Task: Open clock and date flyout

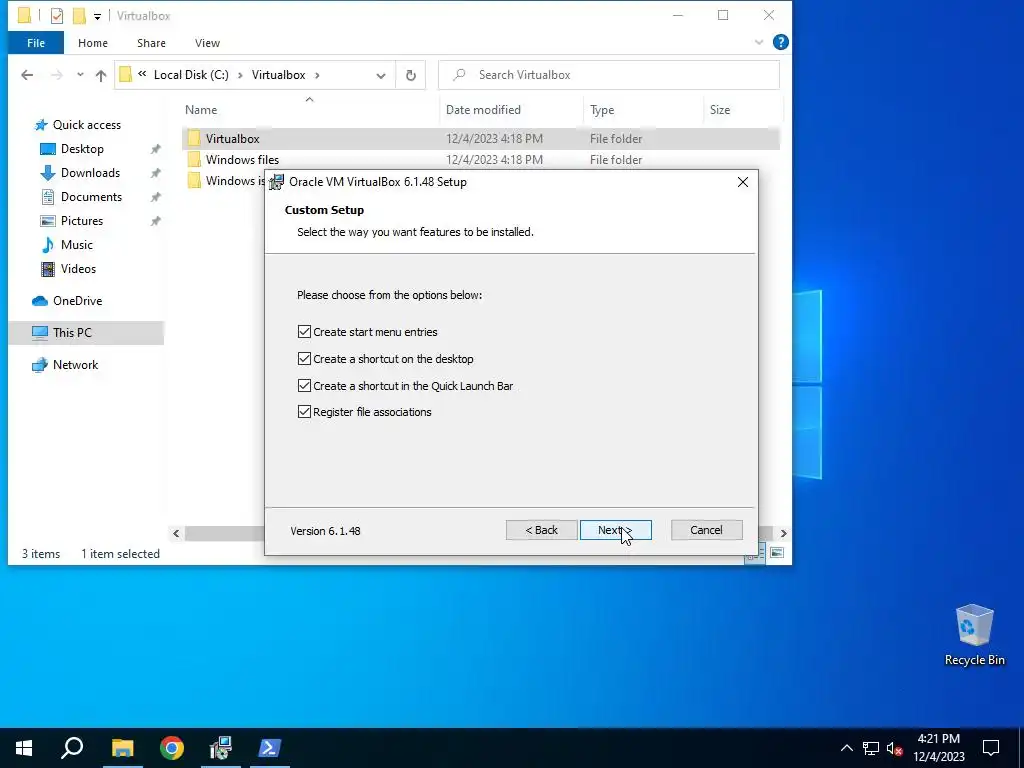Action: pyautogui.click(x=938, y=748)
